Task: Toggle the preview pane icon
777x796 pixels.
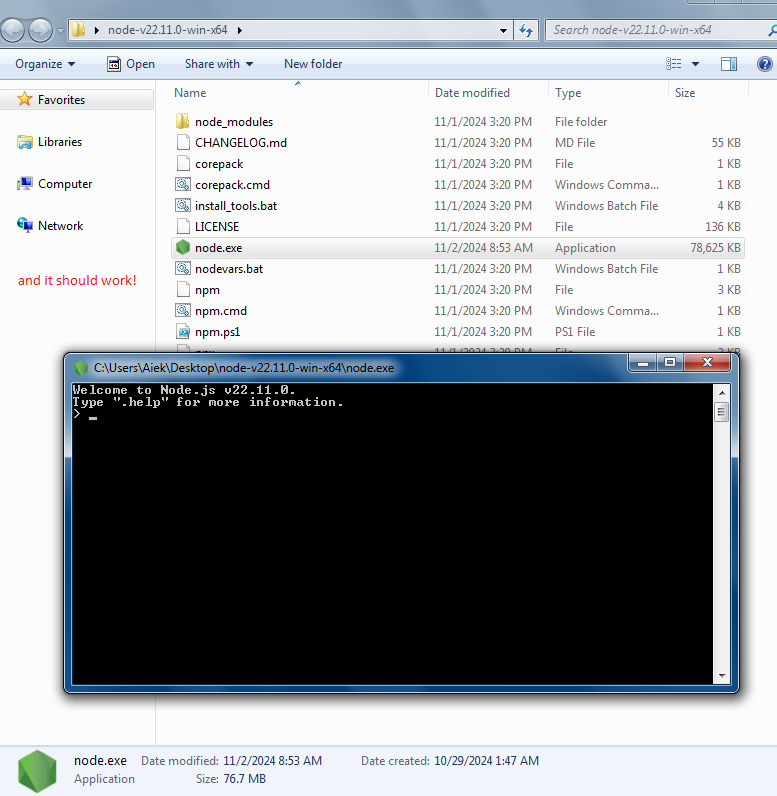Action: 729,64
